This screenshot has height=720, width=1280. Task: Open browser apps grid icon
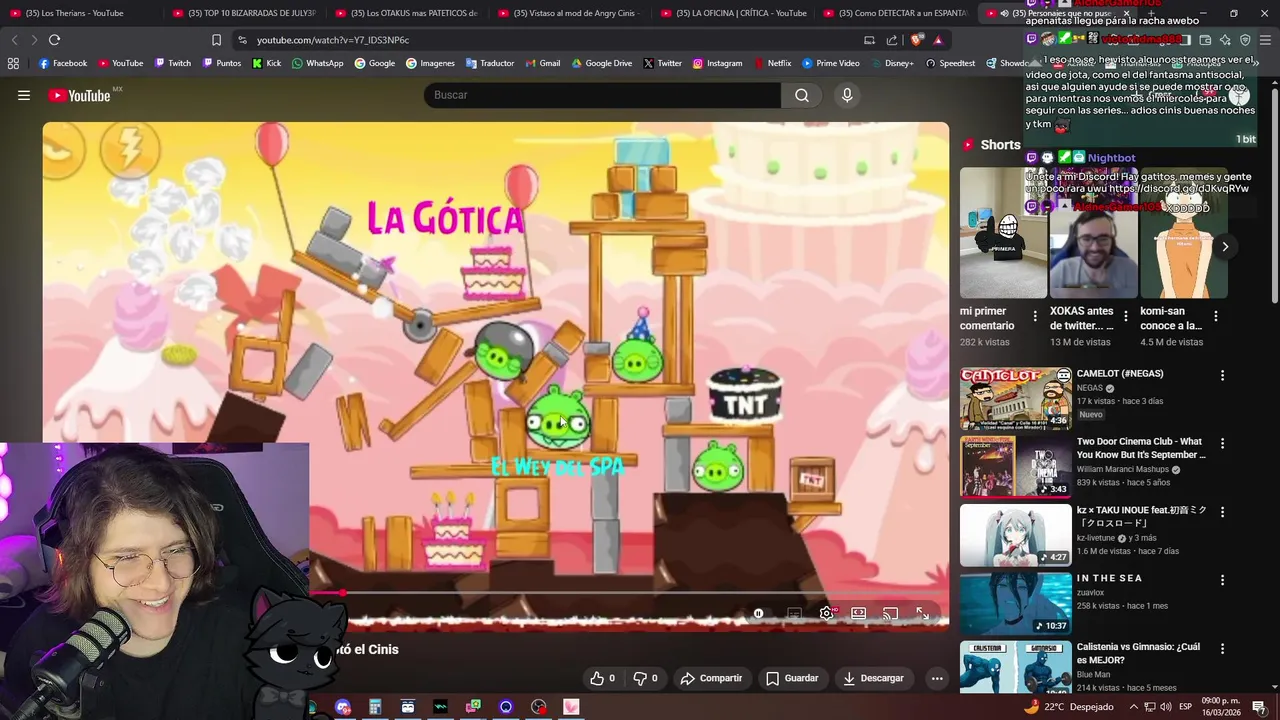coord(13,63)
